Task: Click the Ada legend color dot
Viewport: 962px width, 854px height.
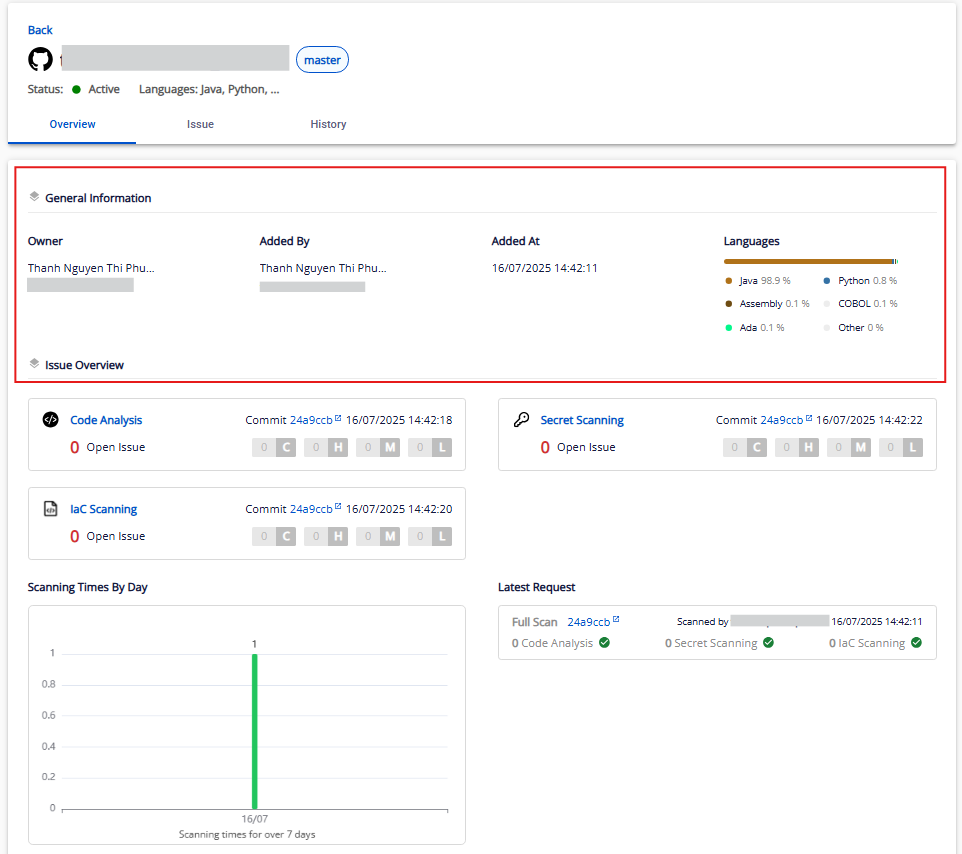Action: 729,328
